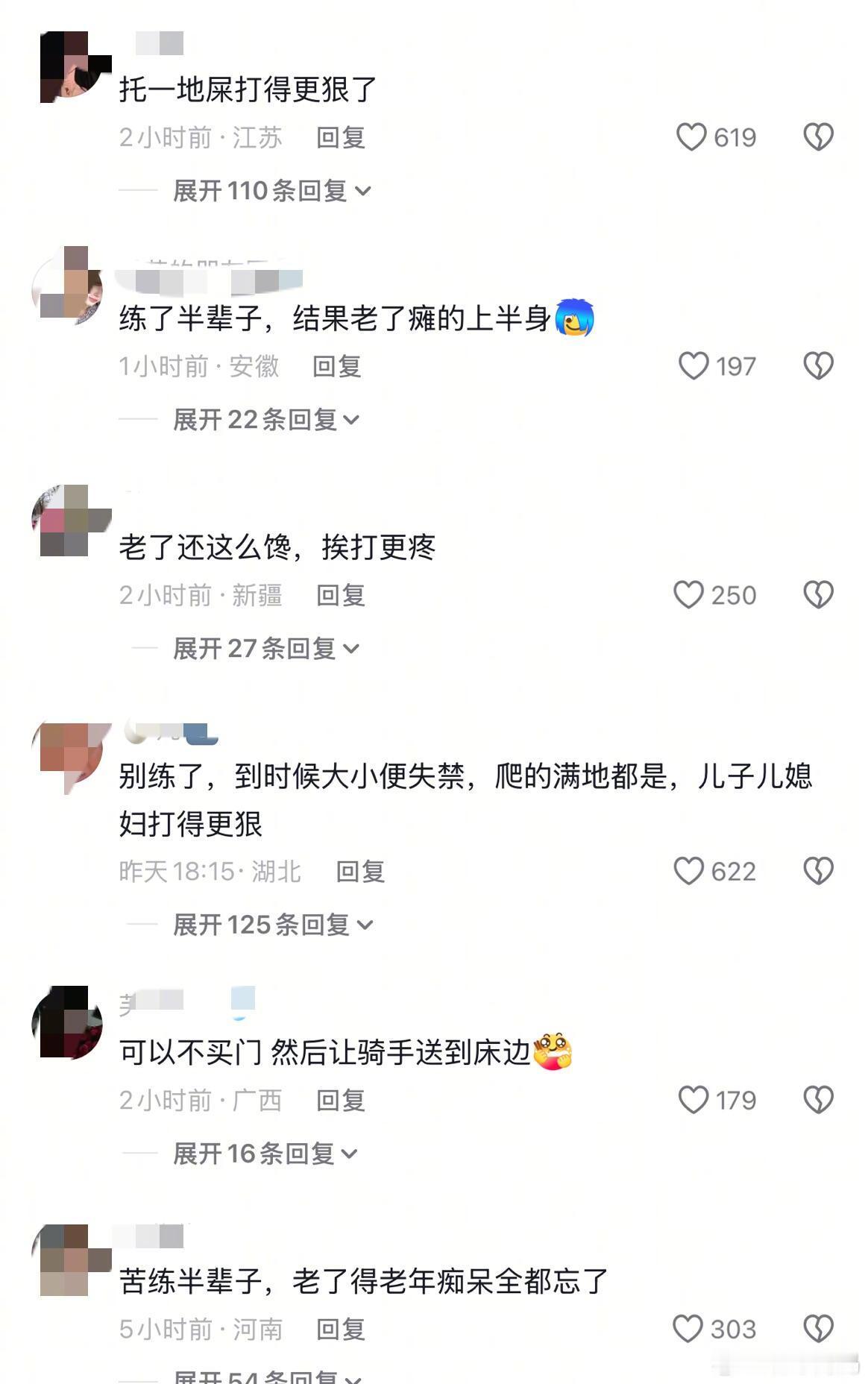Reply to the 江苏 comment

pos(341,137)
